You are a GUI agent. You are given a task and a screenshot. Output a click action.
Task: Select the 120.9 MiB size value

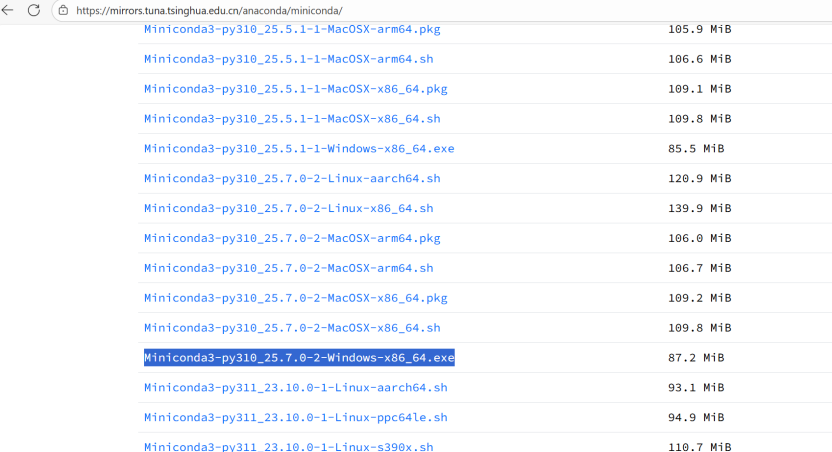[699, 178]
